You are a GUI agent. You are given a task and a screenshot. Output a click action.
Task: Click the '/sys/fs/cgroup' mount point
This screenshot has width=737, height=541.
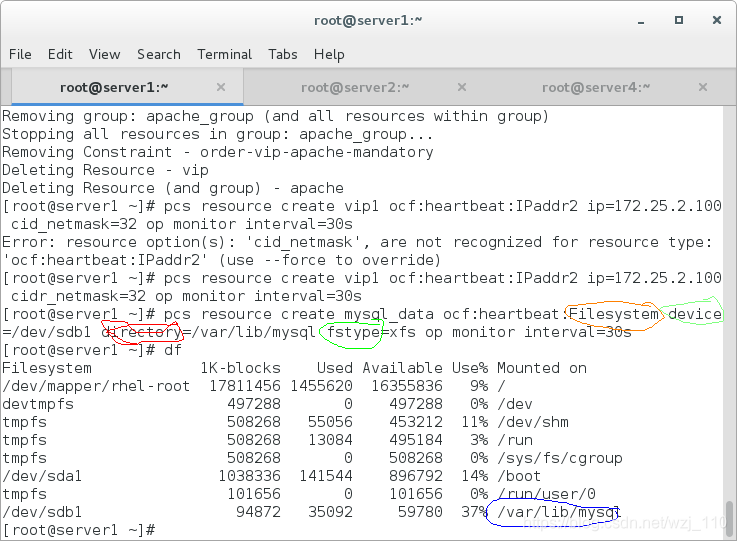click(560, 458)
